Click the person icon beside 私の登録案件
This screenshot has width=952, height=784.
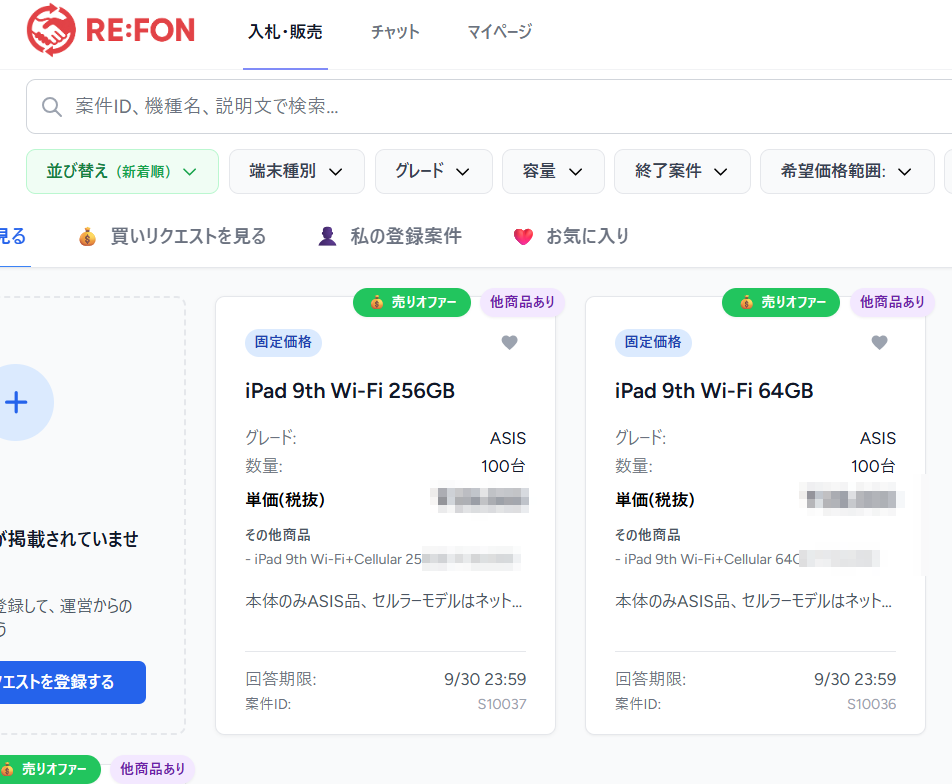327,236
